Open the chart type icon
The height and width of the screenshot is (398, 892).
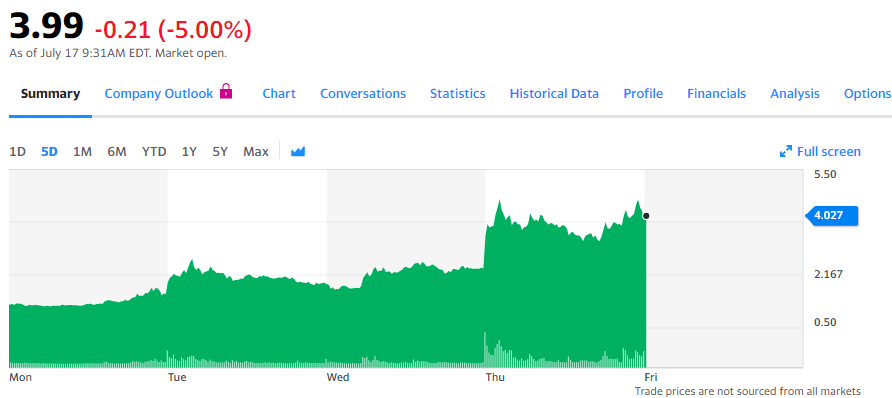[298, 152]
